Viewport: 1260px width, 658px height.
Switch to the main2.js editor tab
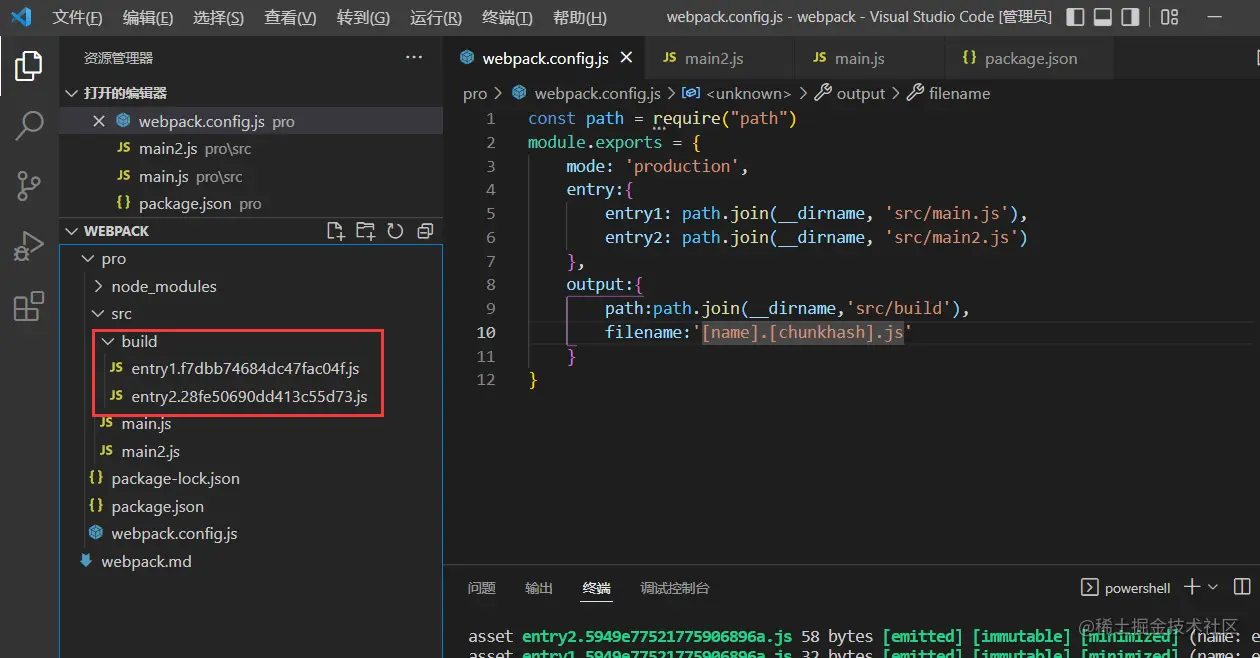click(x=714, y=59)
